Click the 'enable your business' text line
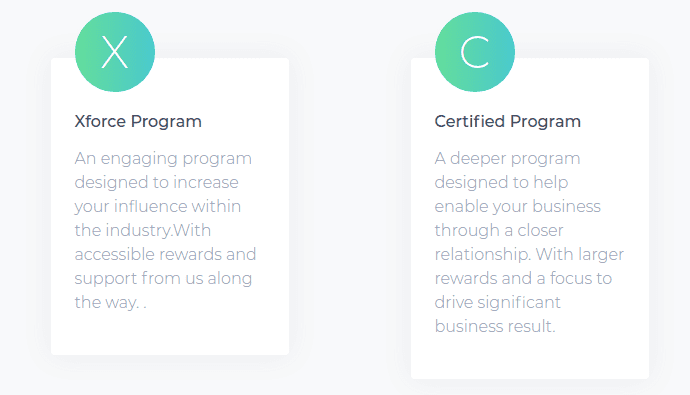The height and width of the screenshot is (395, 690). coord(518,207)
